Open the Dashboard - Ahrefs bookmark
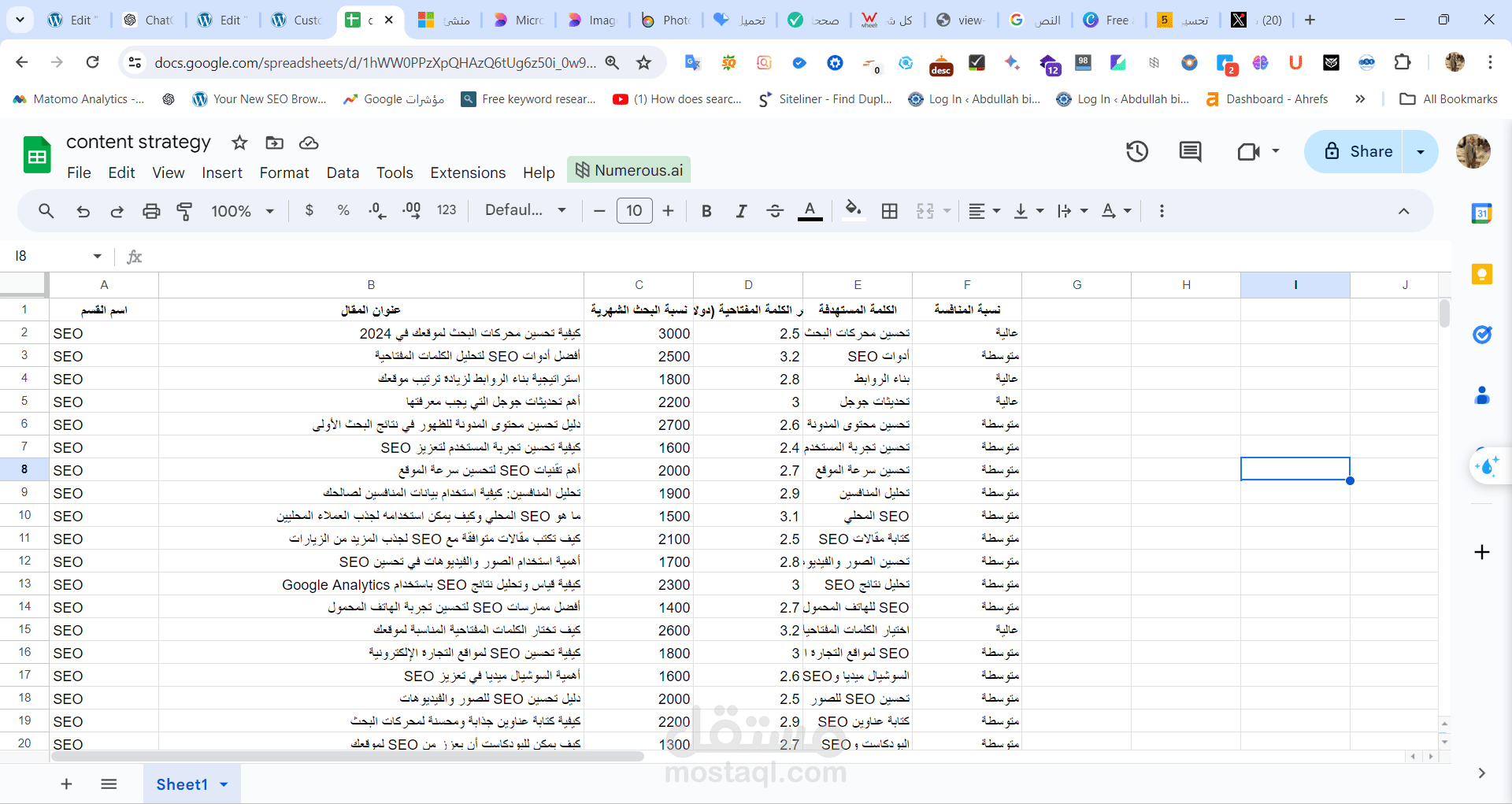The image size is (1512, 804). tap(1267, 99)
